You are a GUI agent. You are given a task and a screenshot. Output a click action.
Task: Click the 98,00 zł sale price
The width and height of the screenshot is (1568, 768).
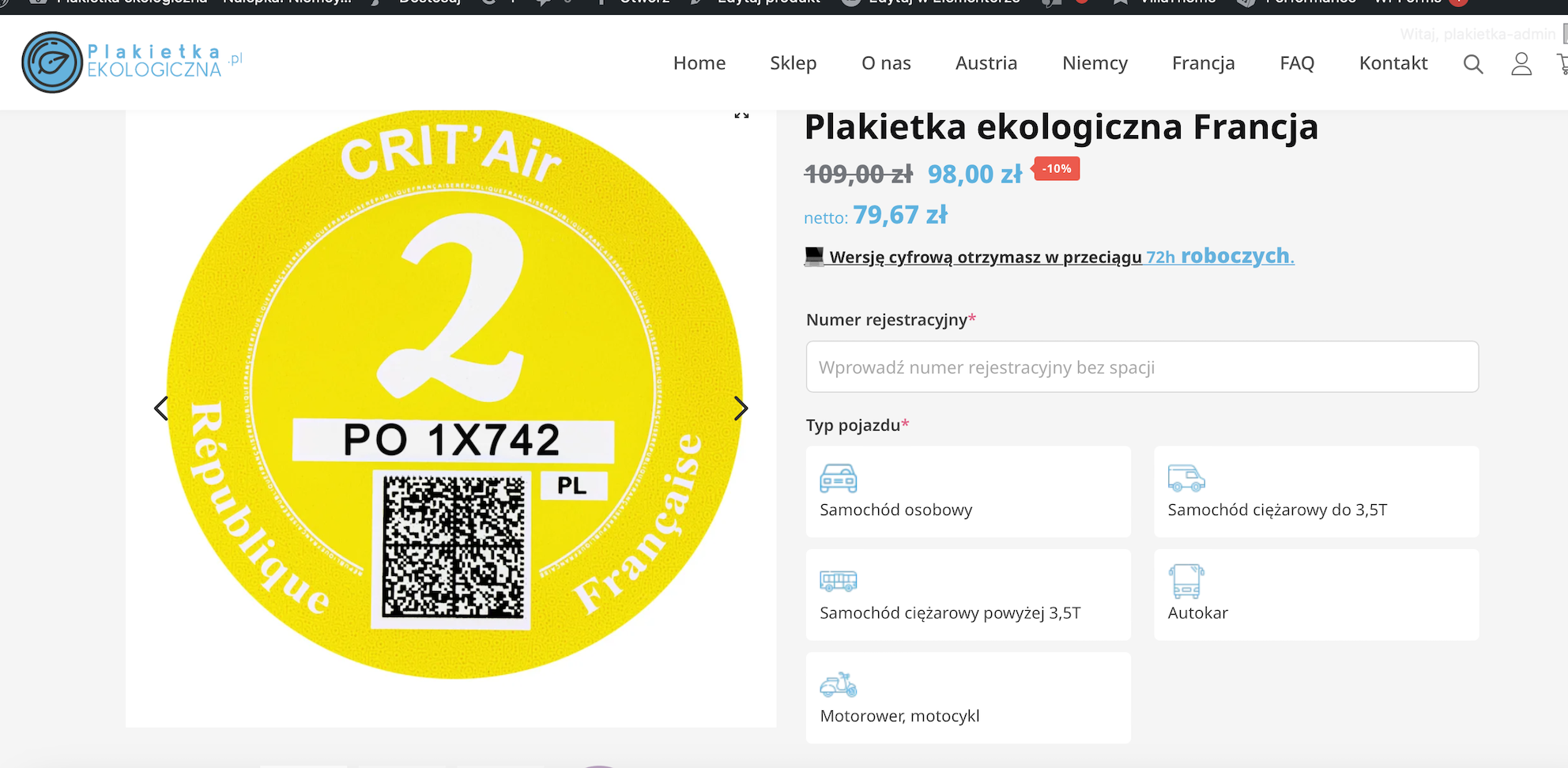(x=974, y=174)
